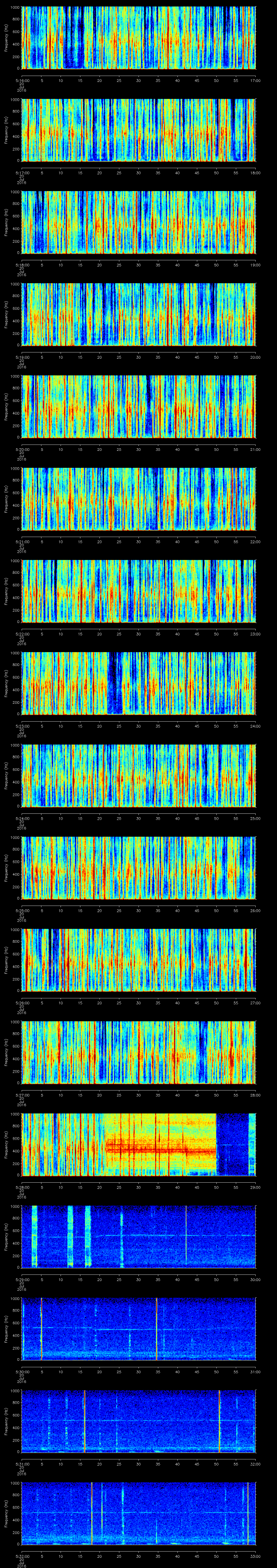
Task: Open the spectrogram panel starting at 5:18:00
Action: (x=139, y=222)
